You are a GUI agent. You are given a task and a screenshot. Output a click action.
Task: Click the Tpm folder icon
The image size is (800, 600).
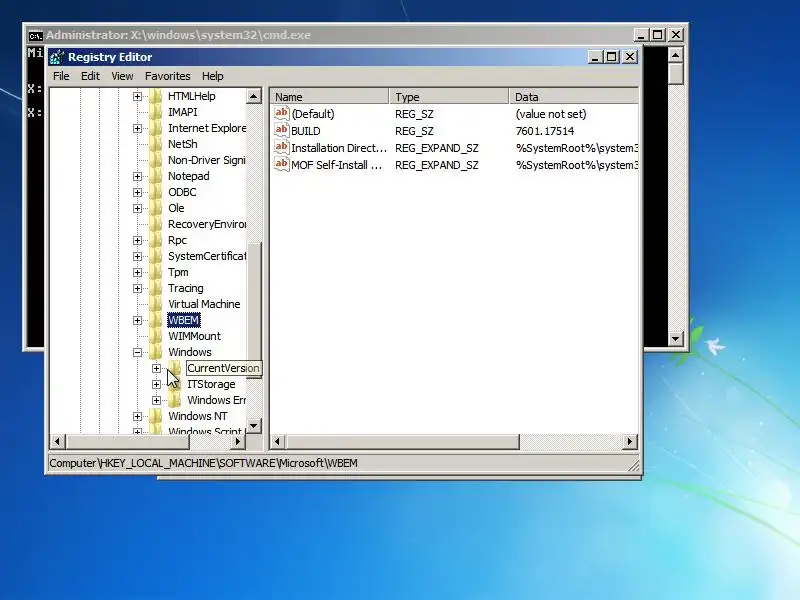156,272
